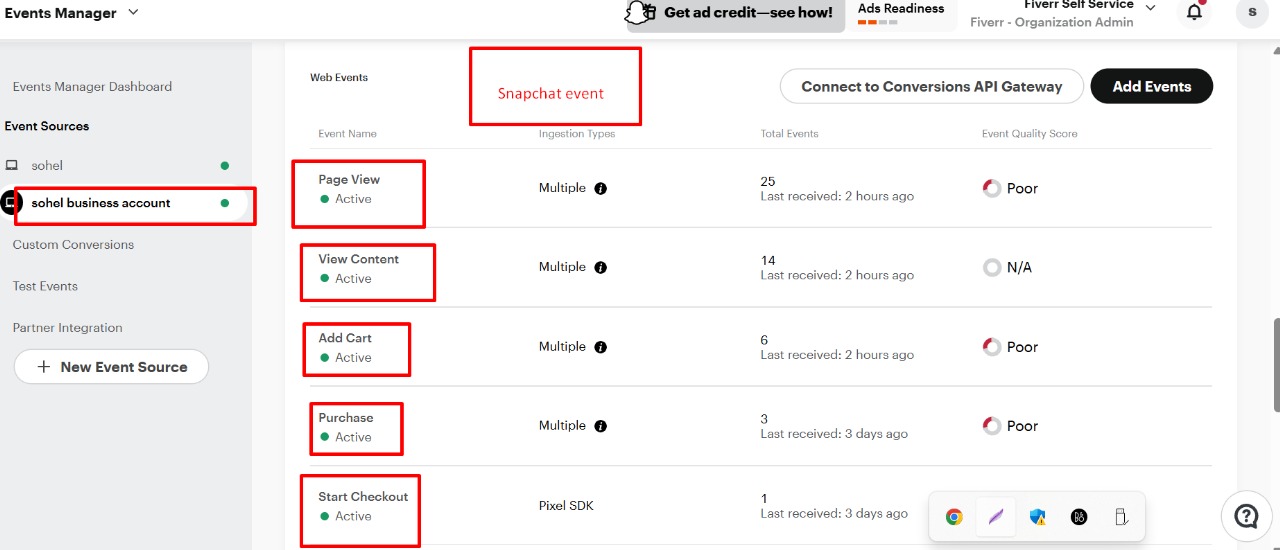Click info icon beside Add Cart Multiple
Image resolution: width=1280 pixels, height=550 pixels.
(x=600, y=347)
